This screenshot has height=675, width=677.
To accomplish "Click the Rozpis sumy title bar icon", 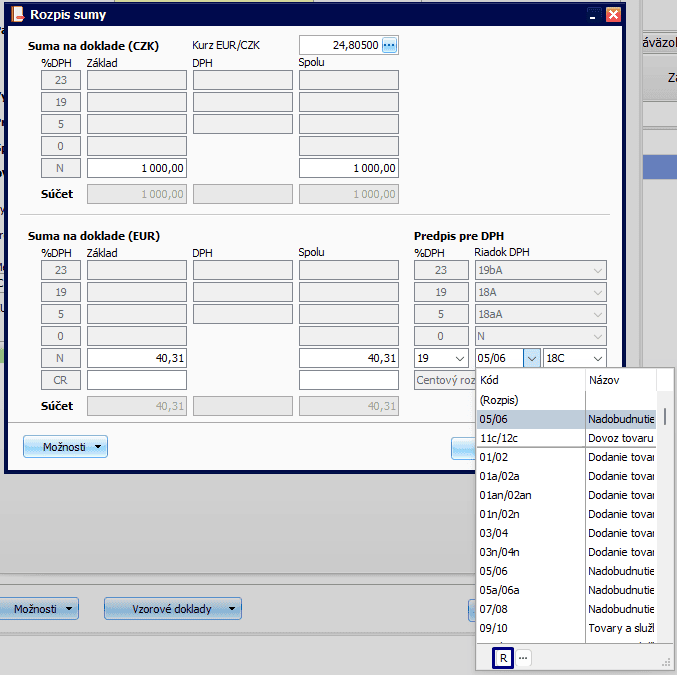I will click(16, 15).
